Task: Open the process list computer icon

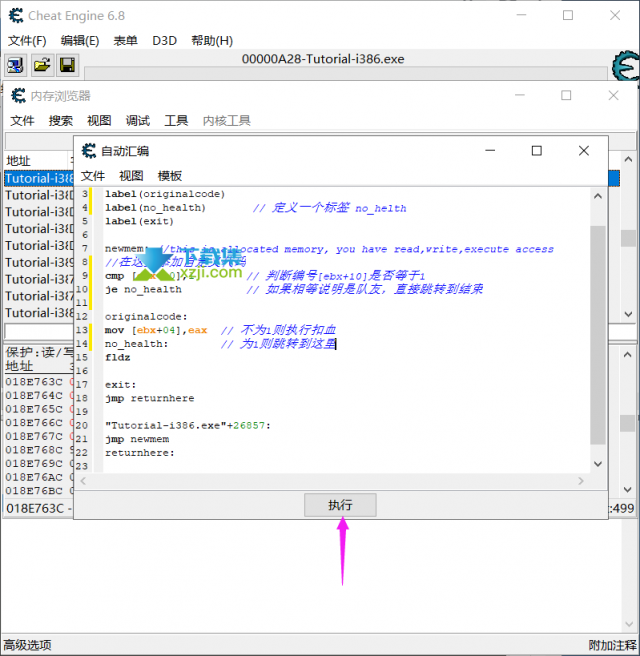Action: coord(15,65)
